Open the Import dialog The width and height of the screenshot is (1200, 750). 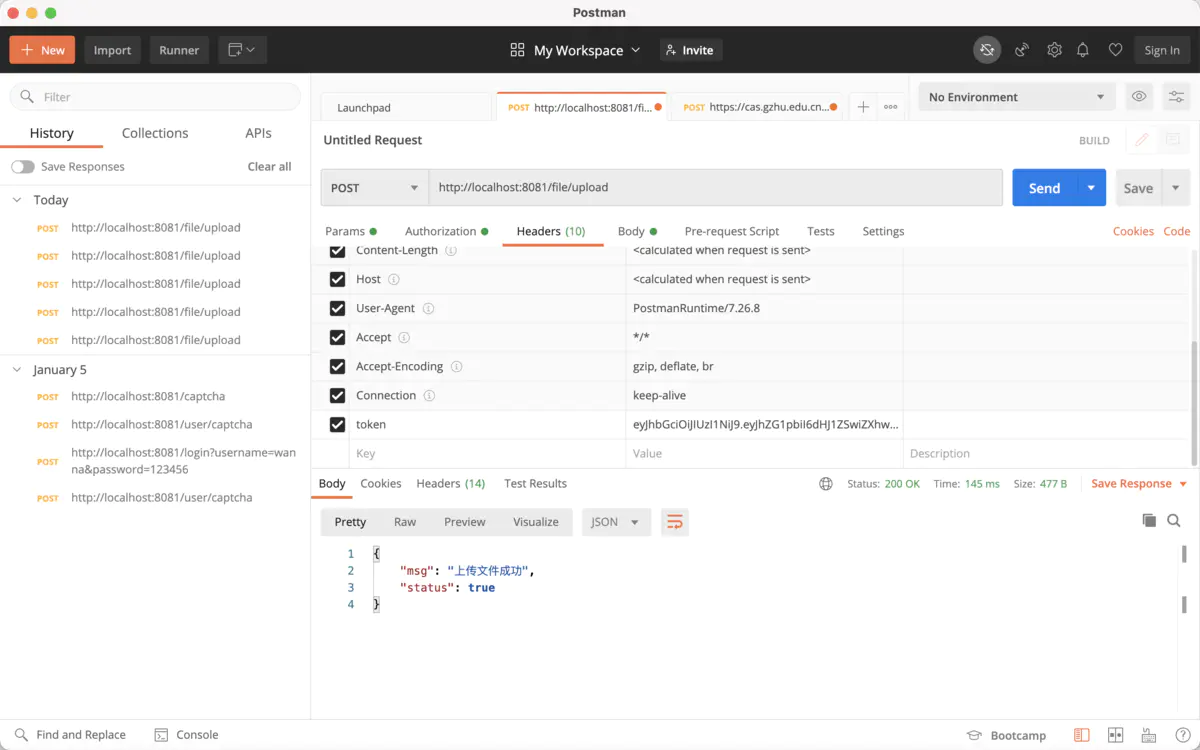tap(112, 50)
